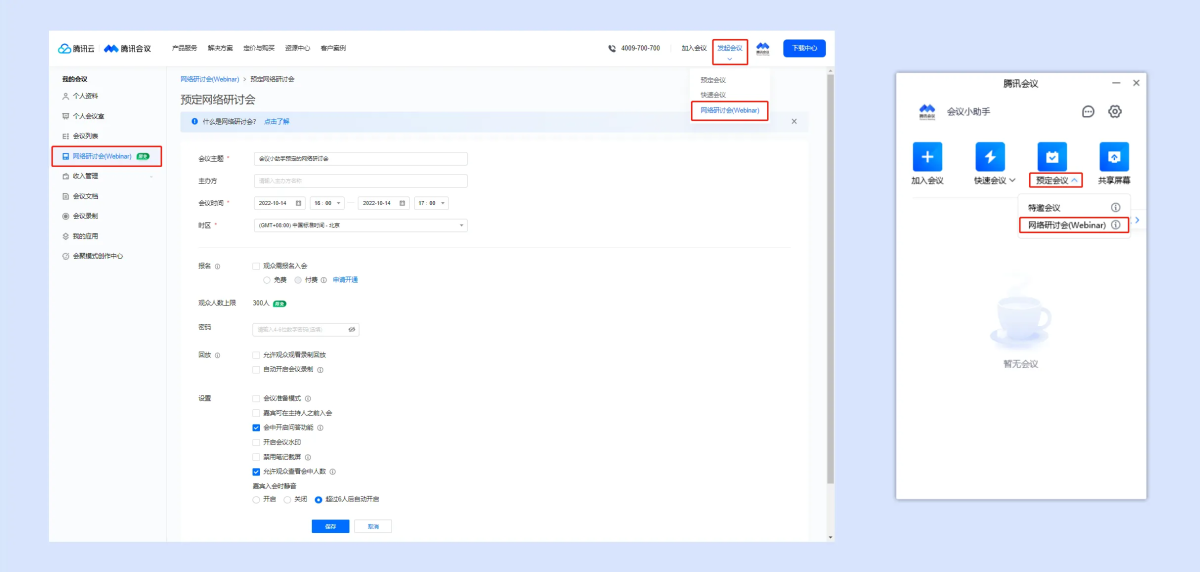
Task: Open the end time 17:00 dropdown
Action: point(431,203)
